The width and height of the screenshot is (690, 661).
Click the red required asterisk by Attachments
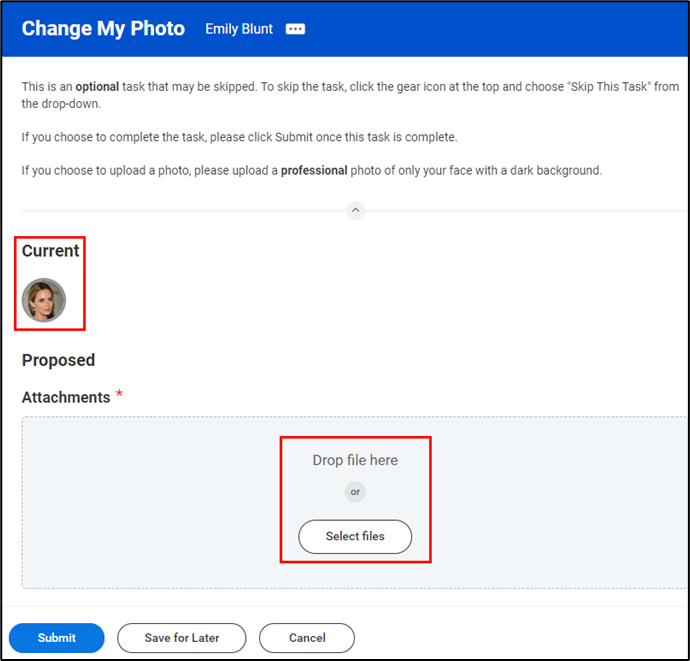tap(120, 395)
